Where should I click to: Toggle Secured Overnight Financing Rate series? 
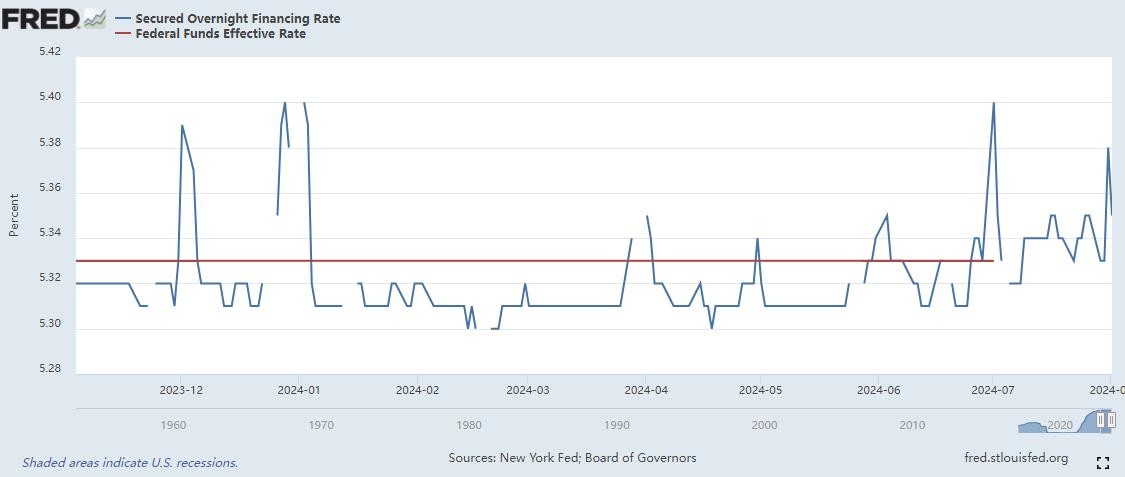pos(237,18)
